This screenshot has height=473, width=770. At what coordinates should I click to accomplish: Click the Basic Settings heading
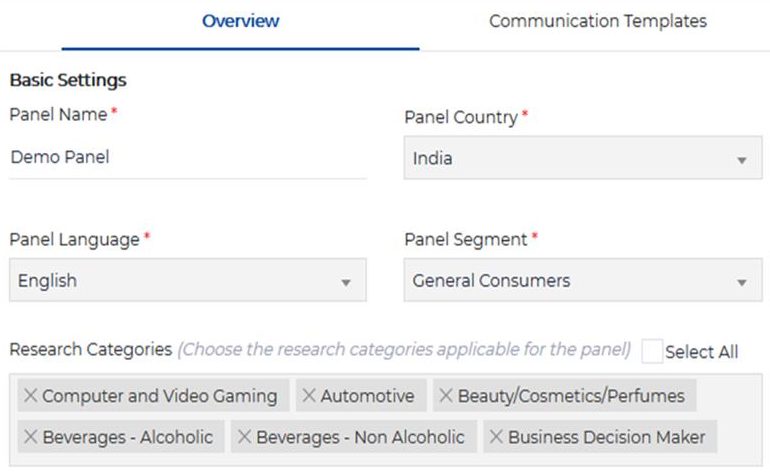coord(68,80)
